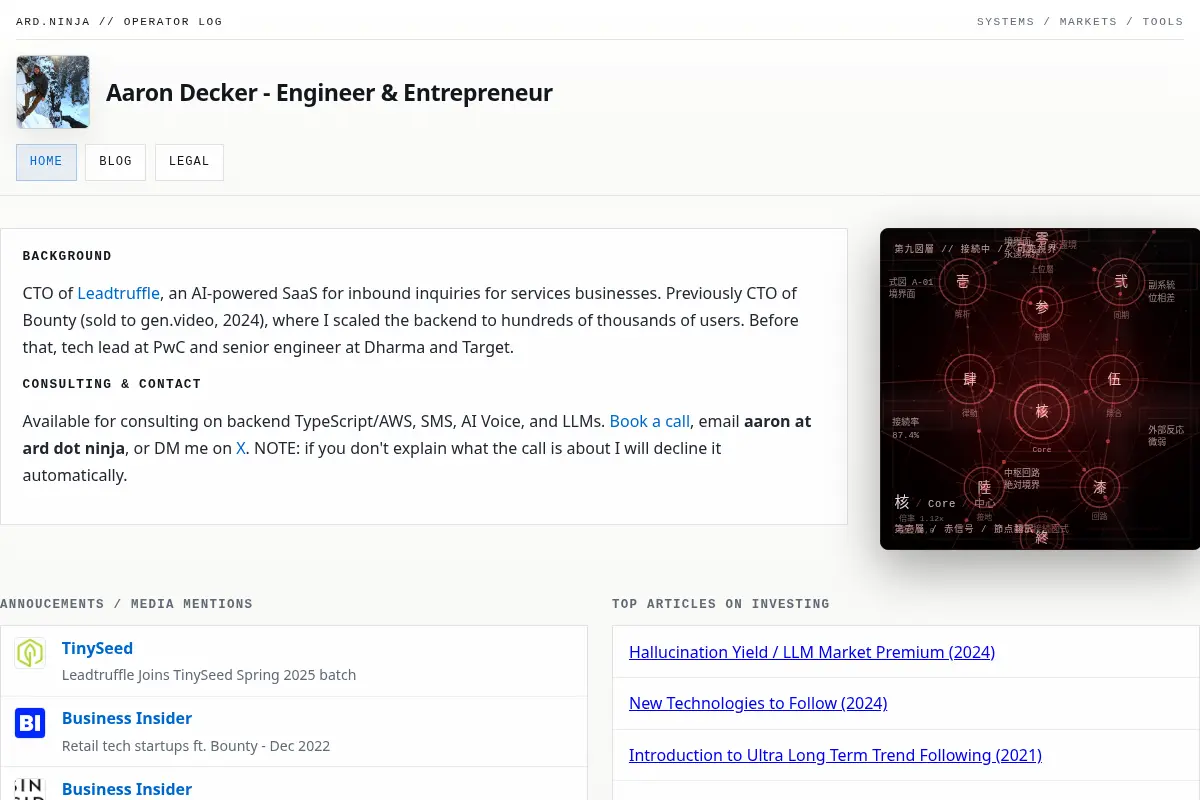Screen dimensions: 1200x800
Task: Open New Technologies to Follow (2024)
Action: [758, 703]
